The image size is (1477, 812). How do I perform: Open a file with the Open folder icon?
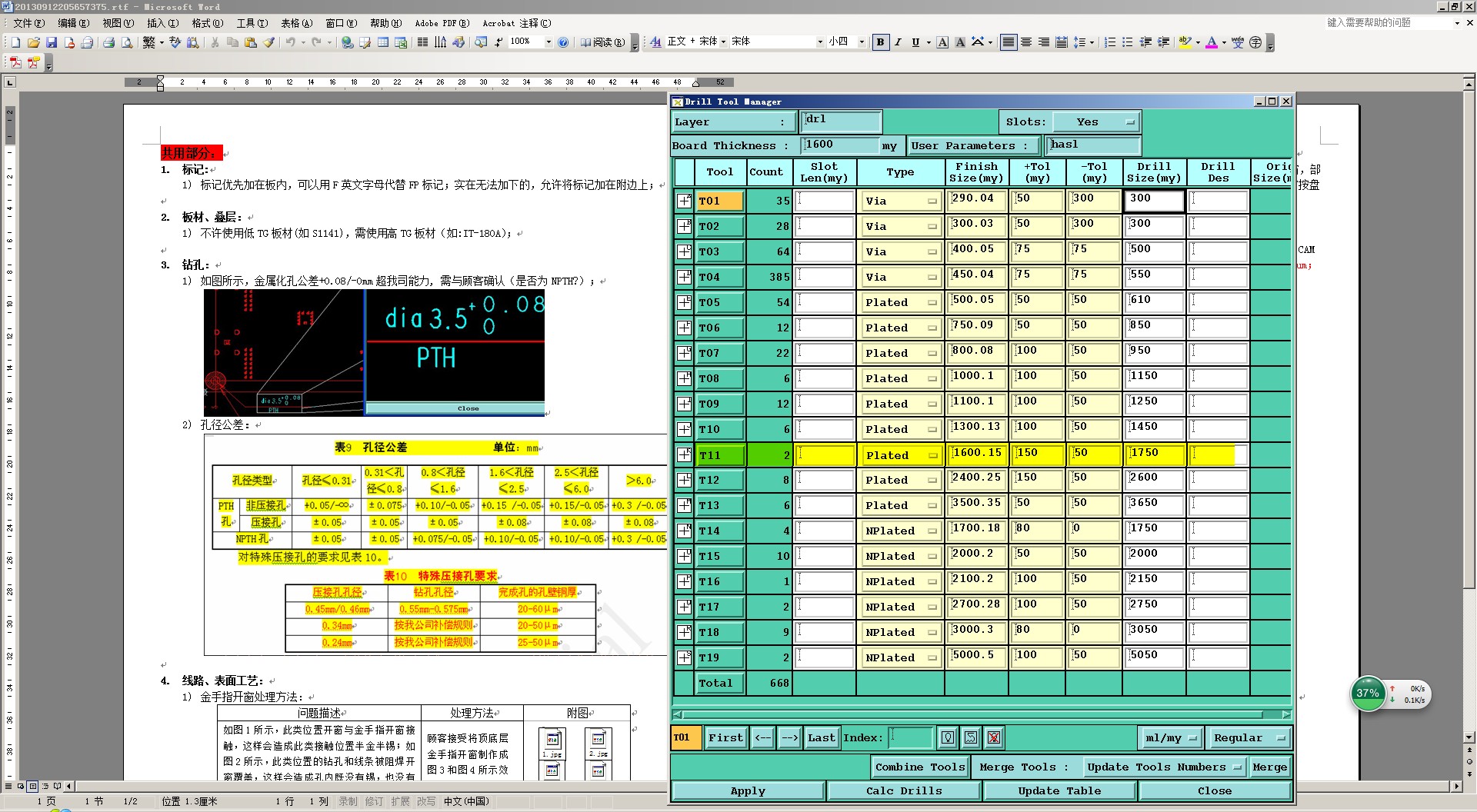pyautogui.click(x=34, y=42)
